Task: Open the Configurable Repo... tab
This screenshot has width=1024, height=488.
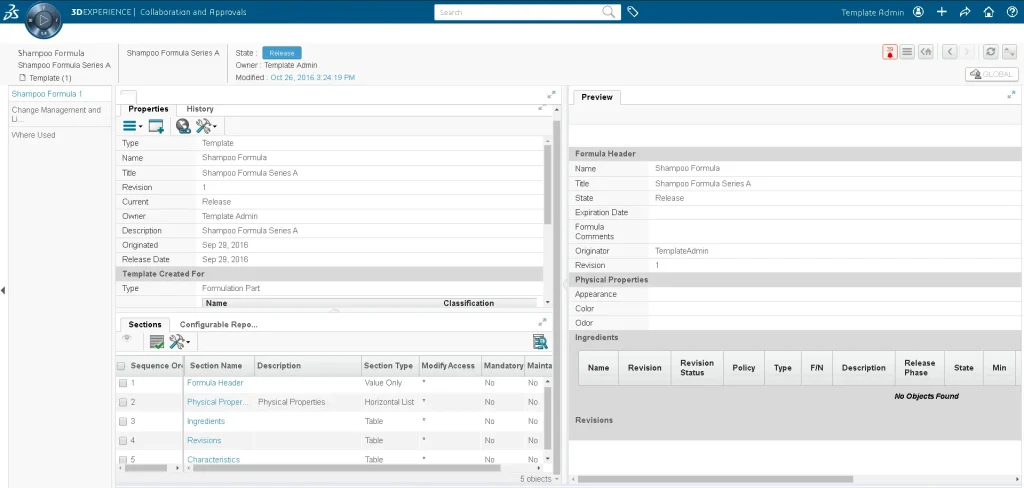Action: [218, 325]
